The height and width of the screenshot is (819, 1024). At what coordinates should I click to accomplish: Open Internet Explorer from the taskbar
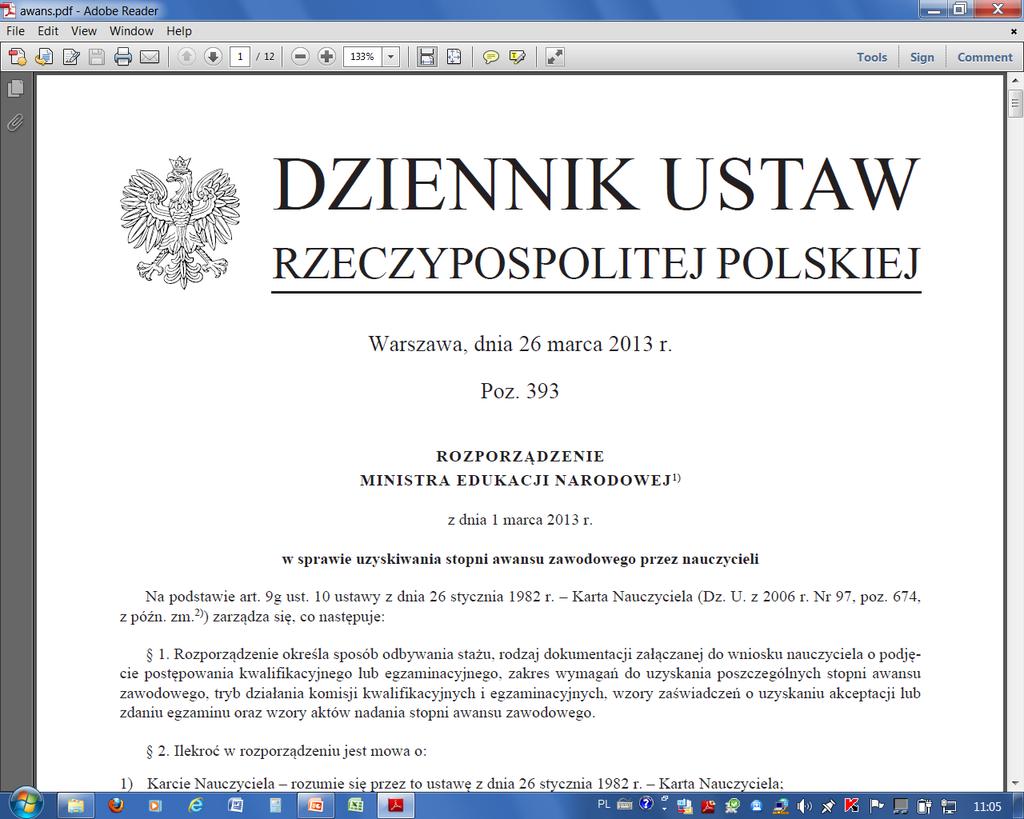195,805
